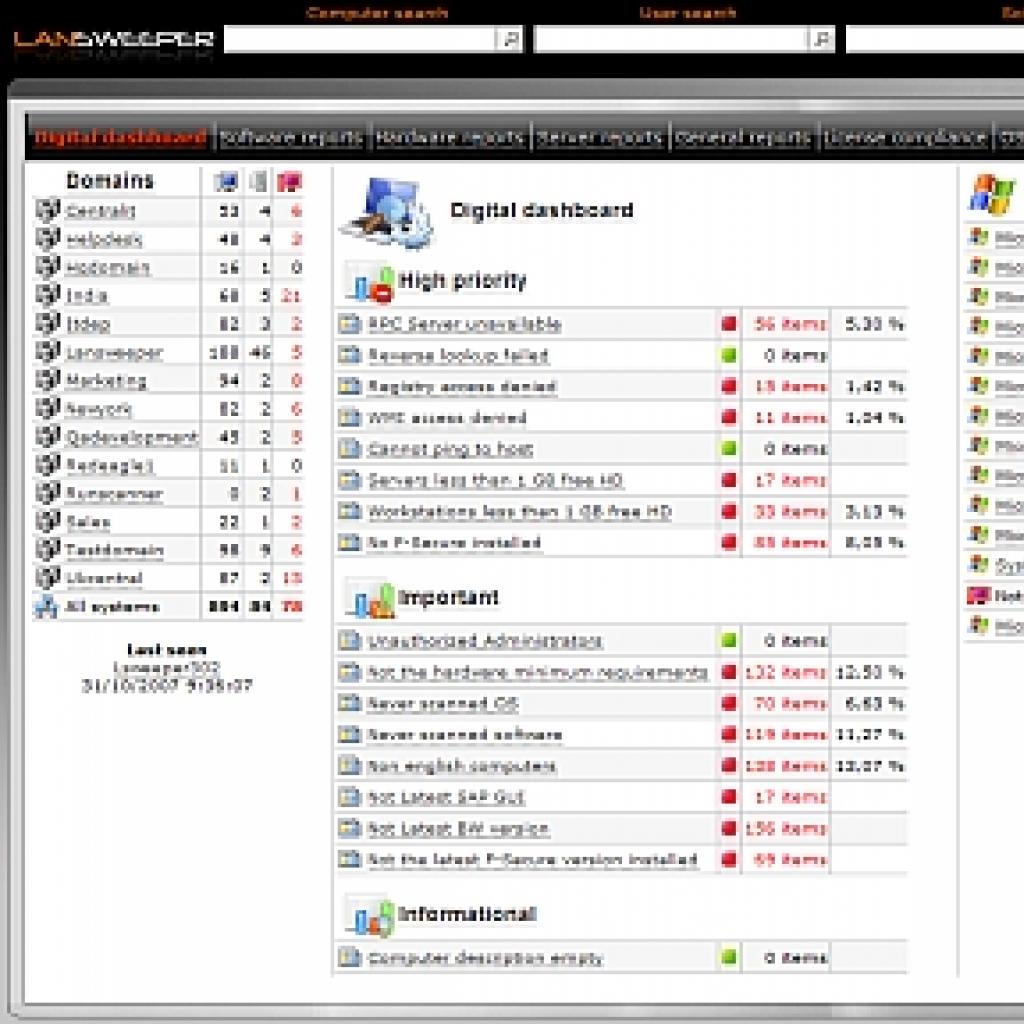Image resolution: width=1024 pixels, height=1024 pixels.
Task: Click the user search magnifier icon
Action: [821, 39]
